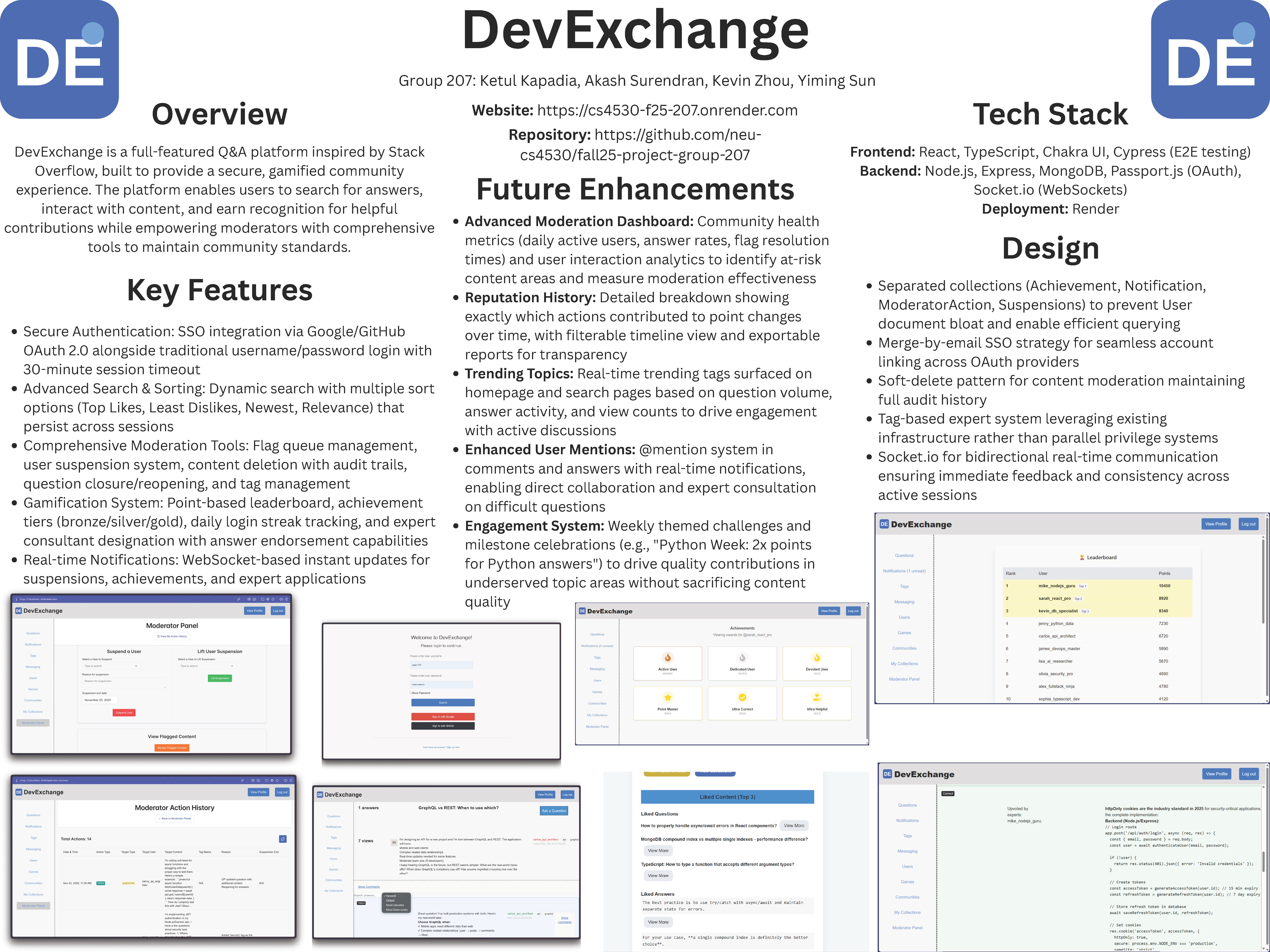The width and height of the screenshot is (1270, 952).
Task: Click the blue Submit button on login screen
Action: click(x=443, y=702)
